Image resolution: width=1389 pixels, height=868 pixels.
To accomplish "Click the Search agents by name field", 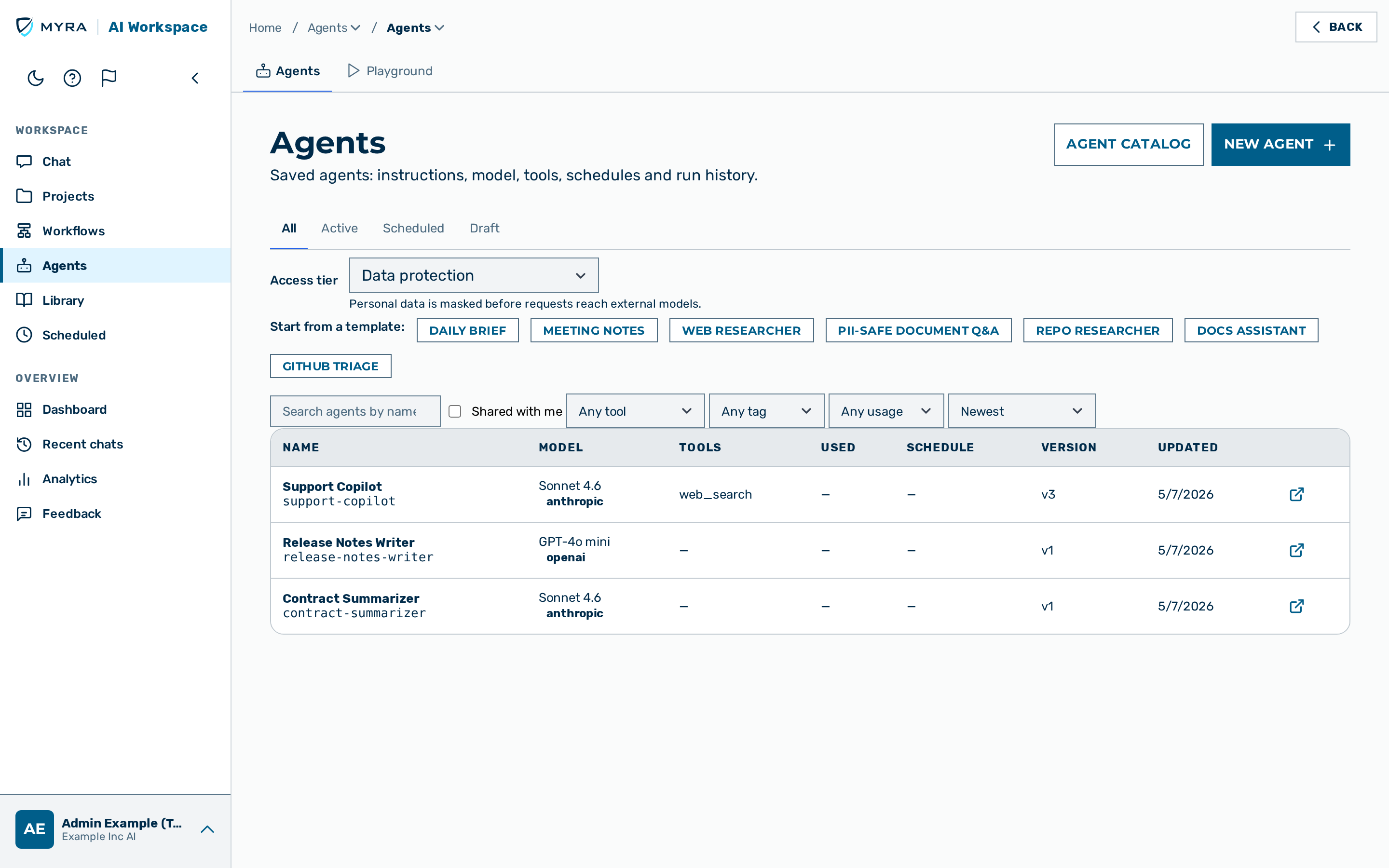I will pos(355,411).
